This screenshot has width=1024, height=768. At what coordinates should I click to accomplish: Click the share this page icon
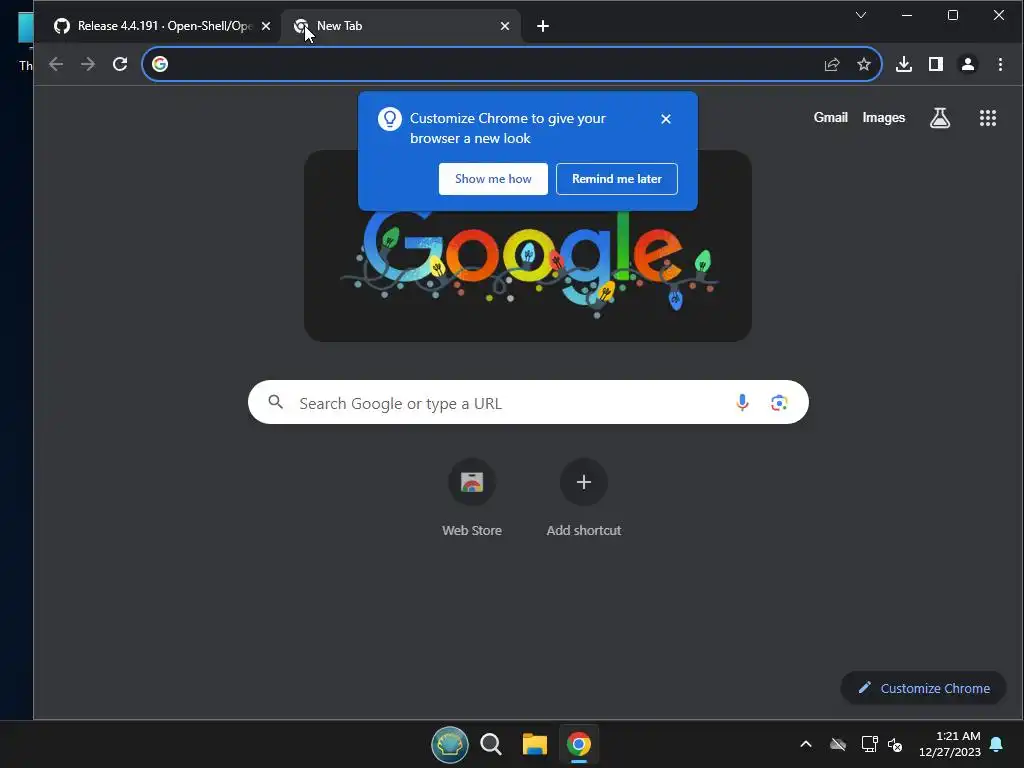tap(831, 64)
